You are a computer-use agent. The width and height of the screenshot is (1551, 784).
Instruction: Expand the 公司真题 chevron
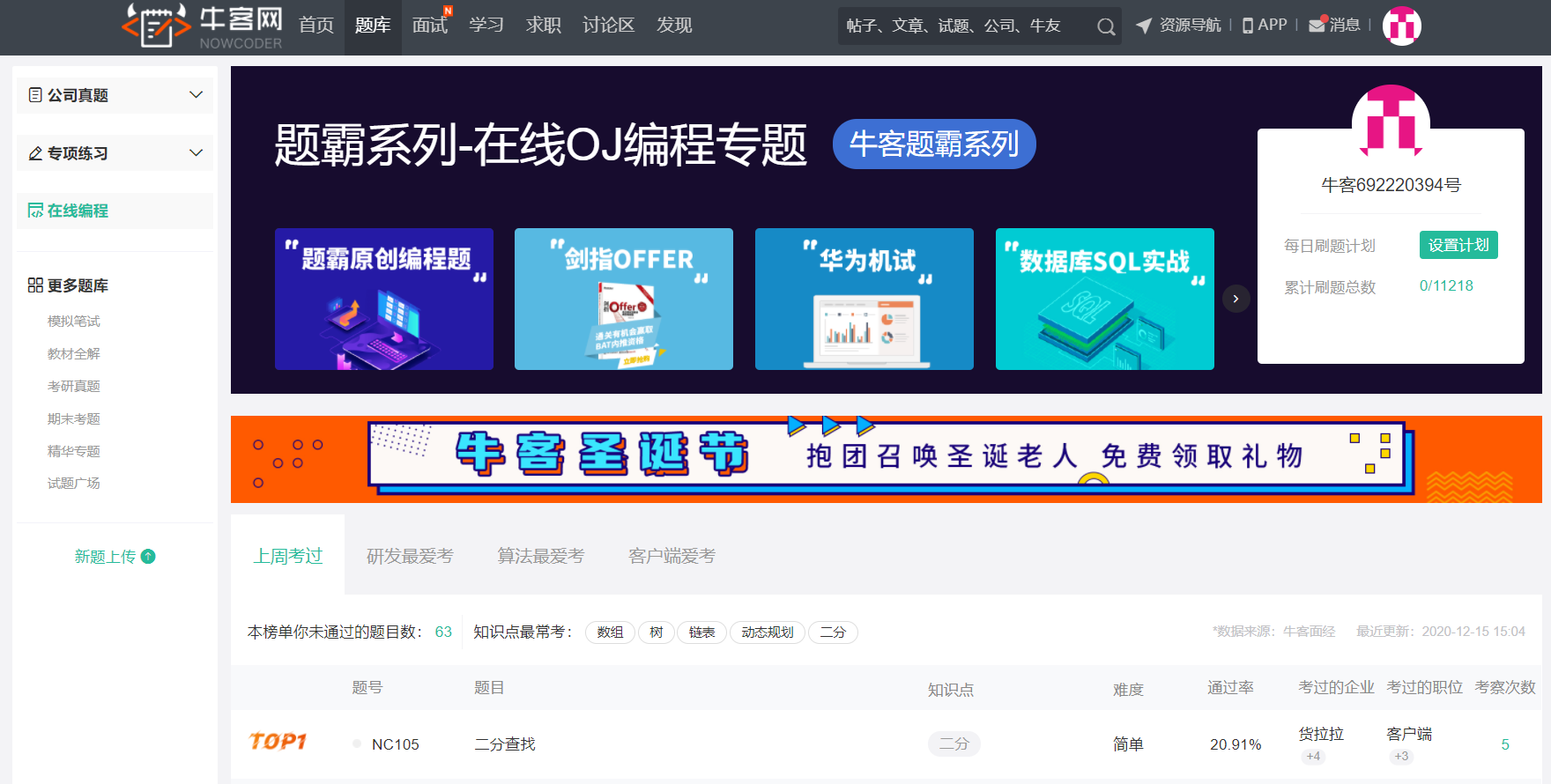196,94
